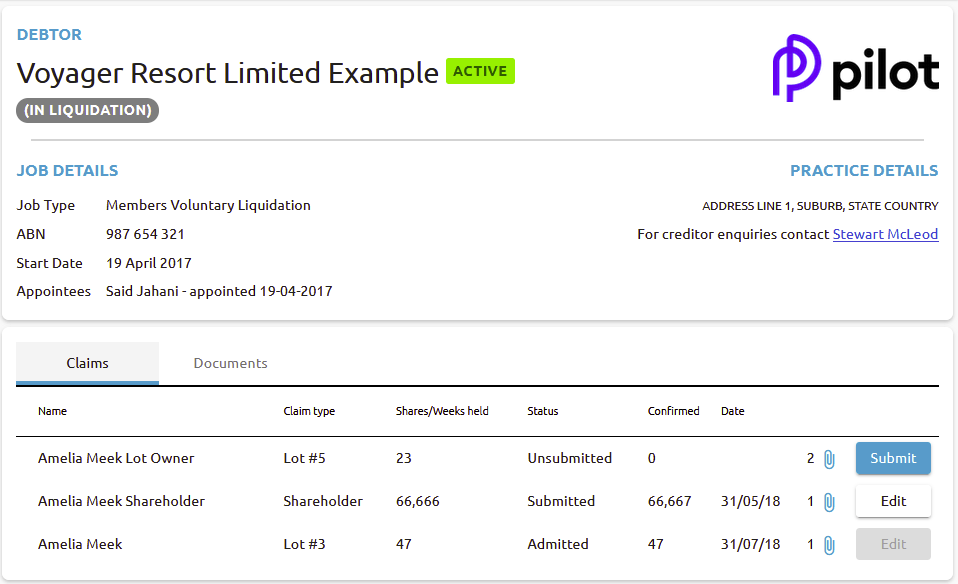
Task: Click the Confirmed column header
Action: click(673, 411)
